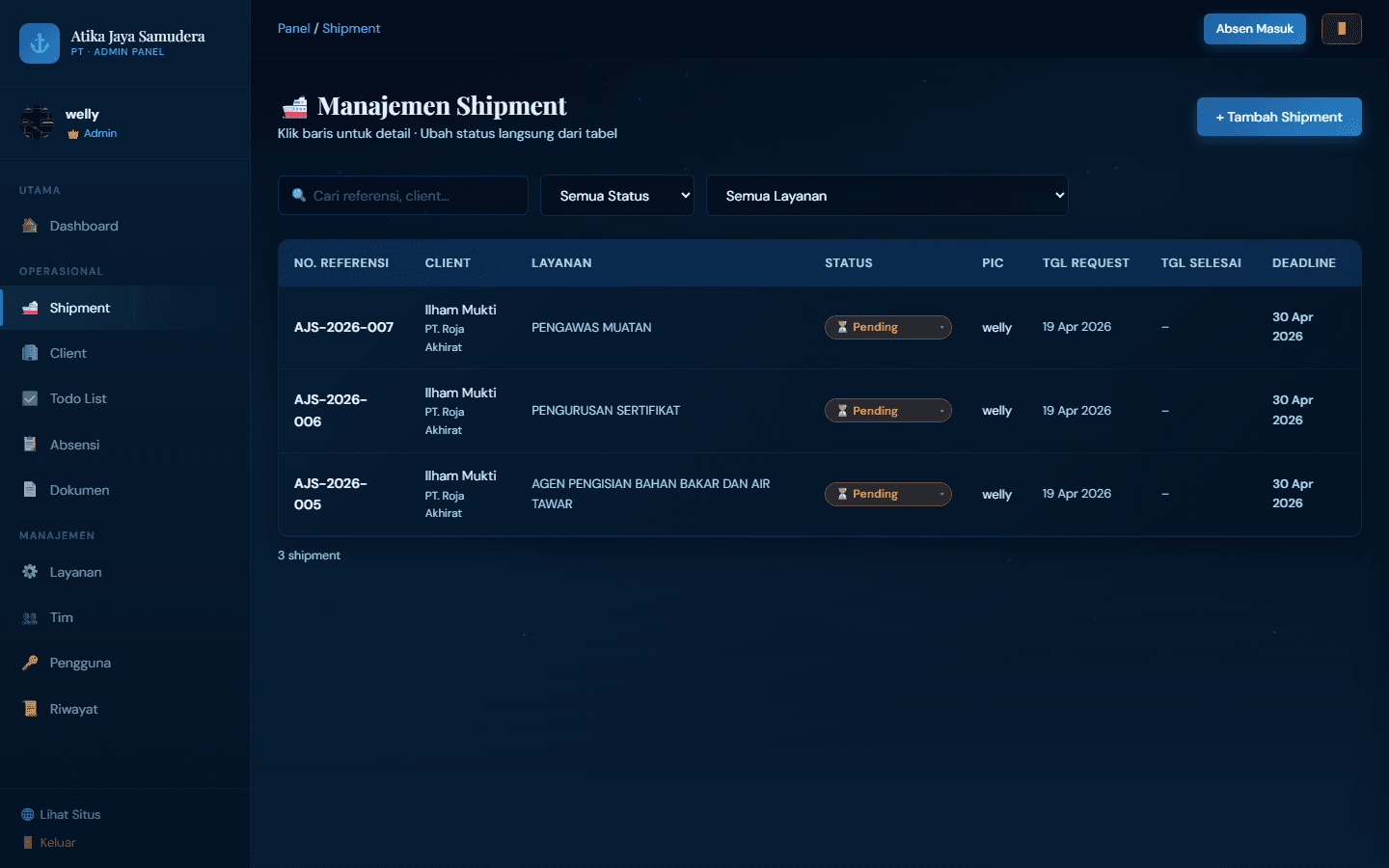This screenshot has width=1389, height=868.
Task: Change Pending status for AJS-2026-005
Action: [888, 494]
